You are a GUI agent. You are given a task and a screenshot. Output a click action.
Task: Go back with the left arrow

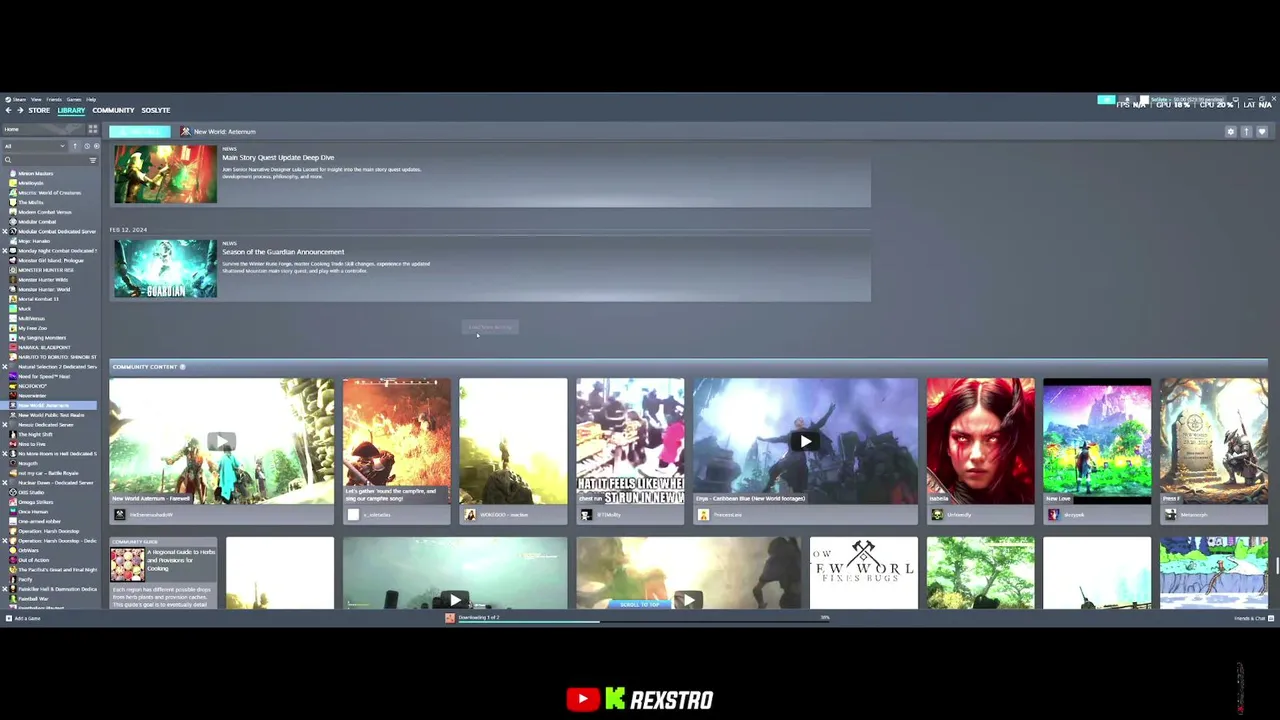pos(8,110)
